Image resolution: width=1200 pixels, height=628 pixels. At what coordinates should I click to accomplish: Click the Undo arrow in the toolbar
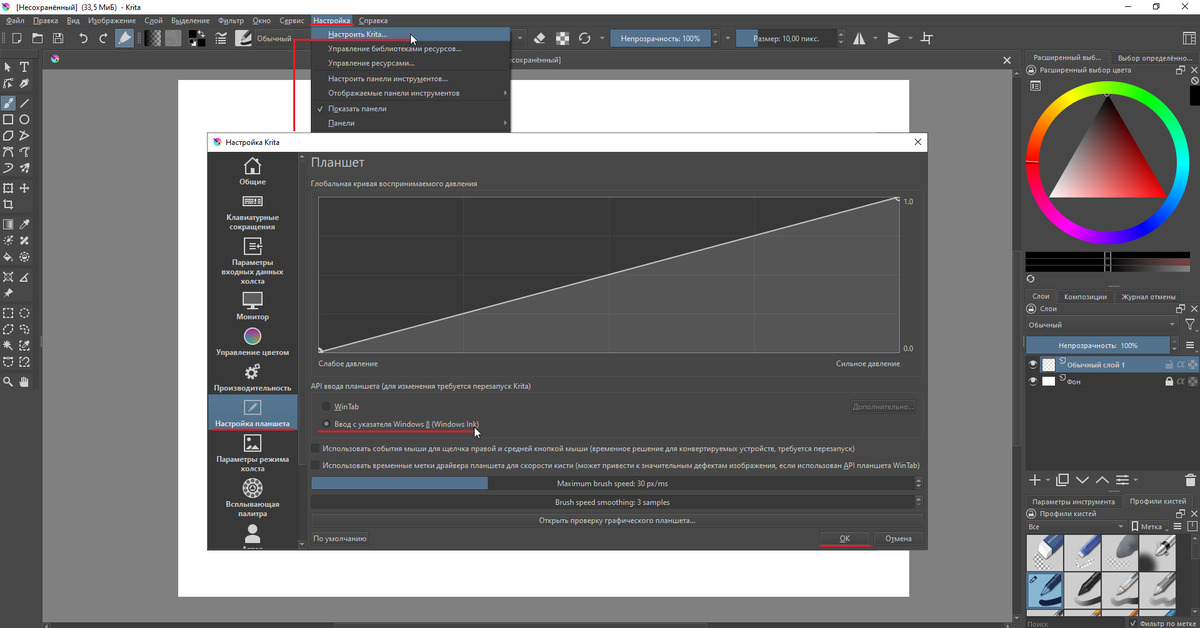click(x=83, y=38)
